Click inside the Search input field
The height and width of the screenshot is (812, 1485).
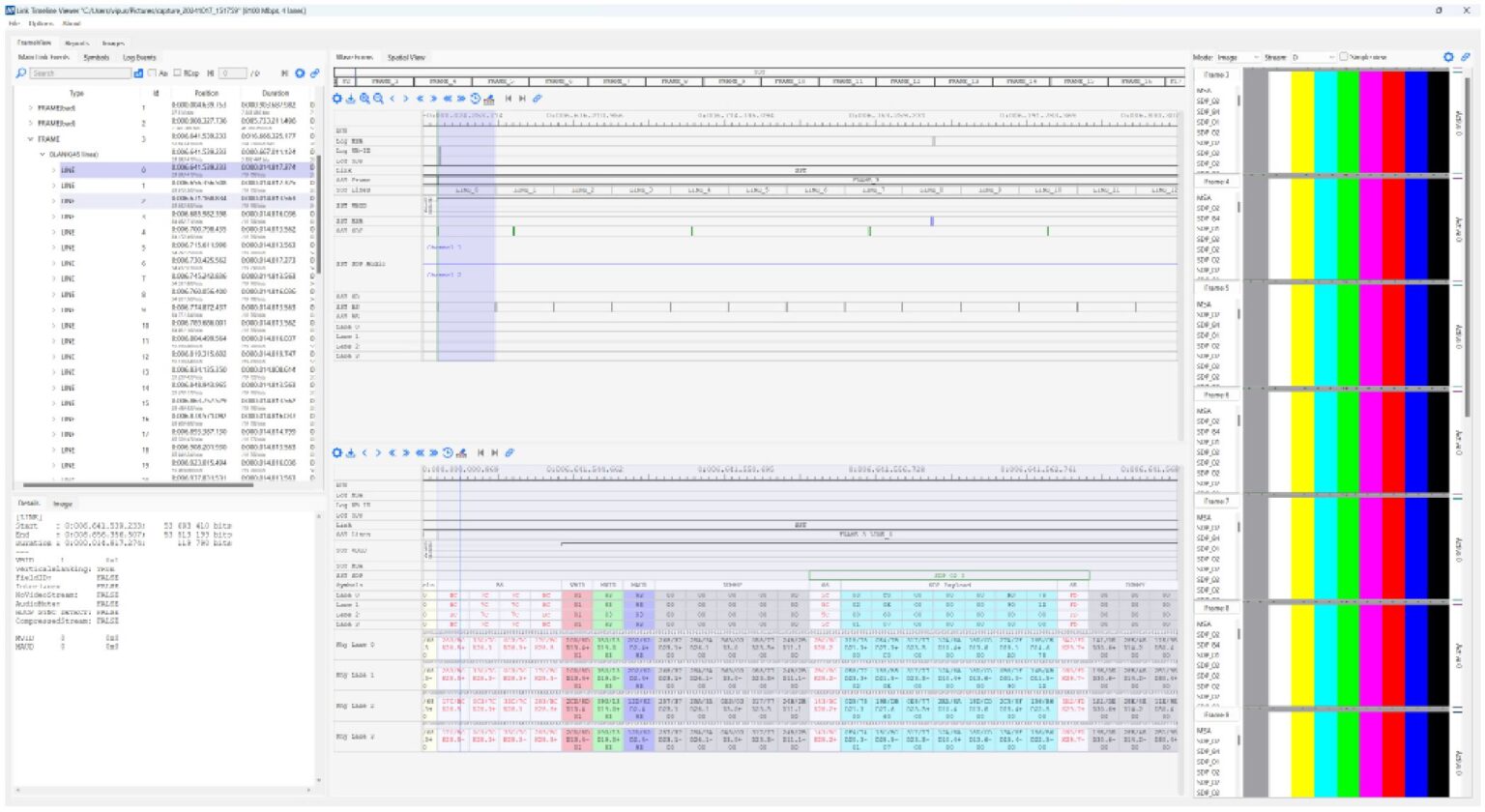pos(81,73)
